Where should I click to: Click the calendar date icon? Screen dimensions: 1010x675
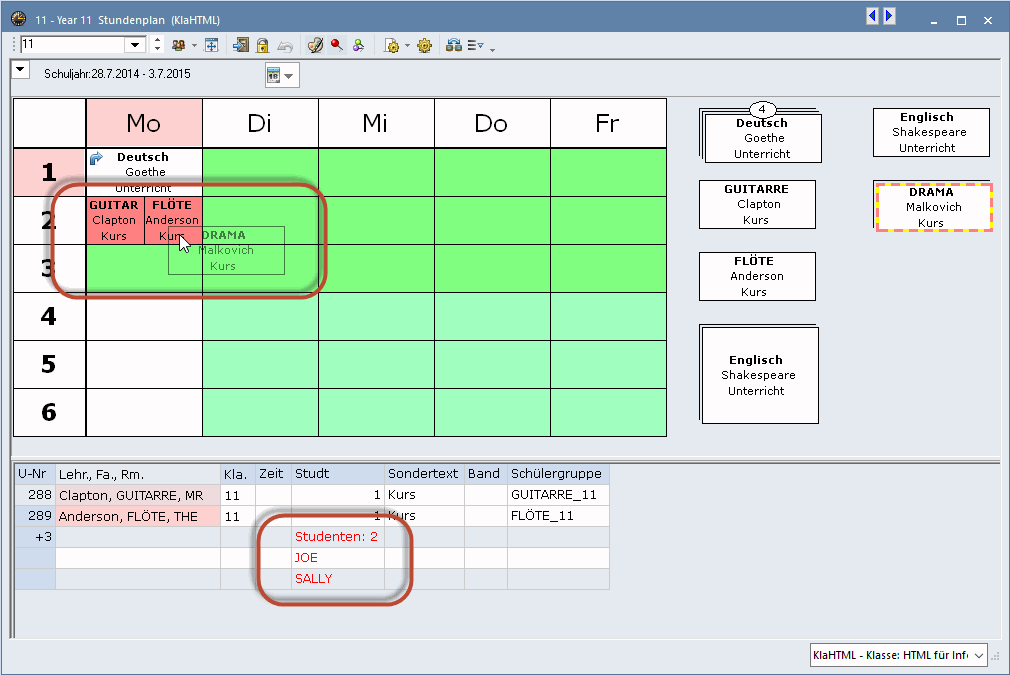point(274,75)
